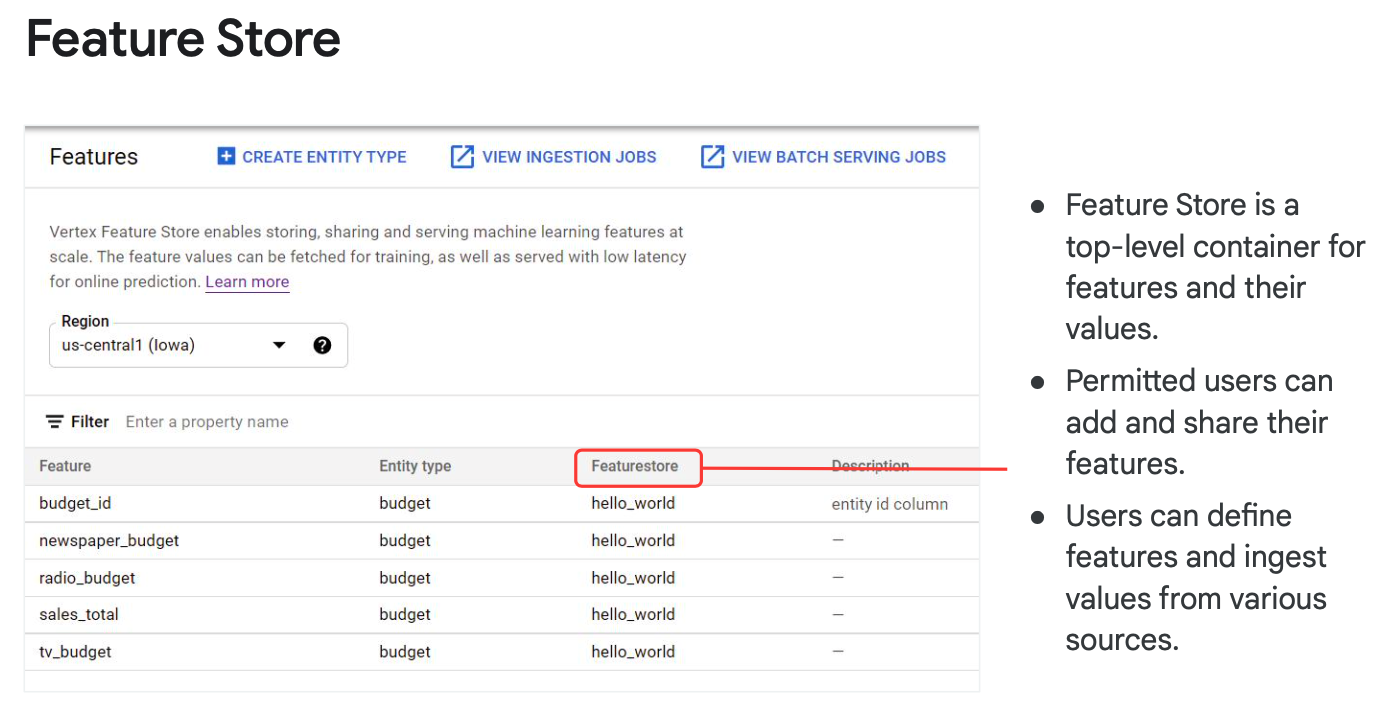Open hello_world featurestore in the tv_budget row

[633, 652]
